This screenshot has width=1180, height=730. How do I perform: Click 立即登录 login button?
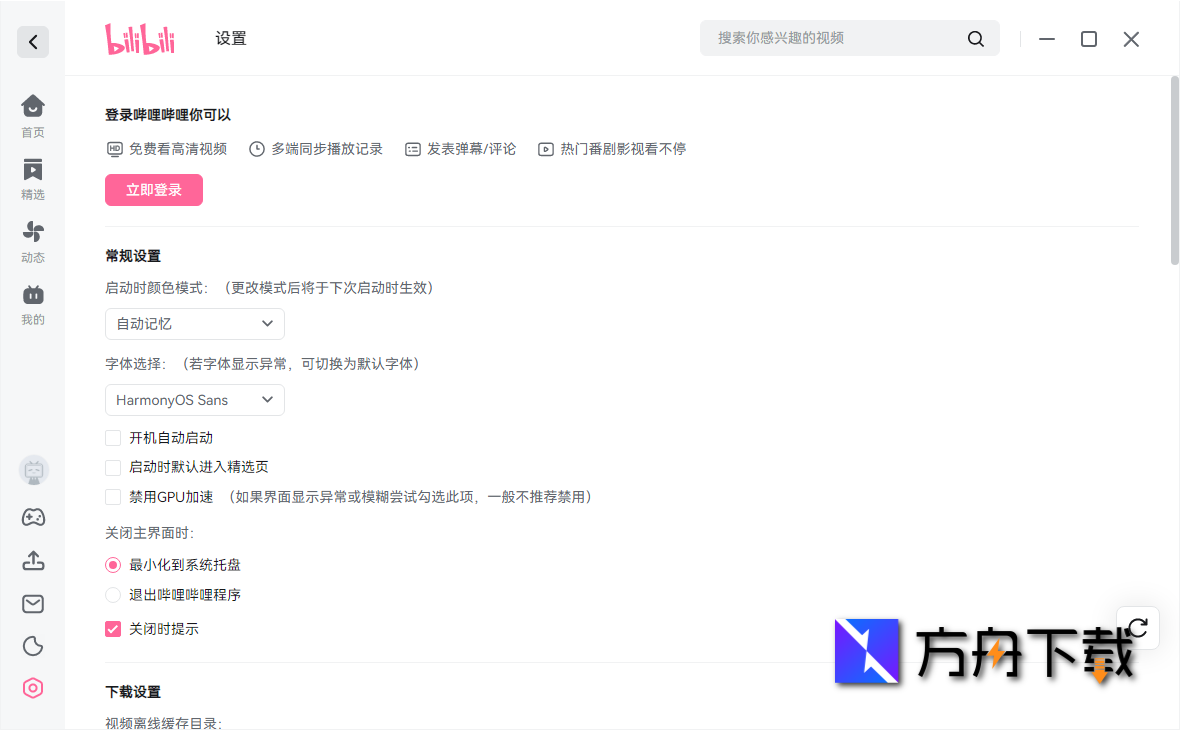coord(153,189)
